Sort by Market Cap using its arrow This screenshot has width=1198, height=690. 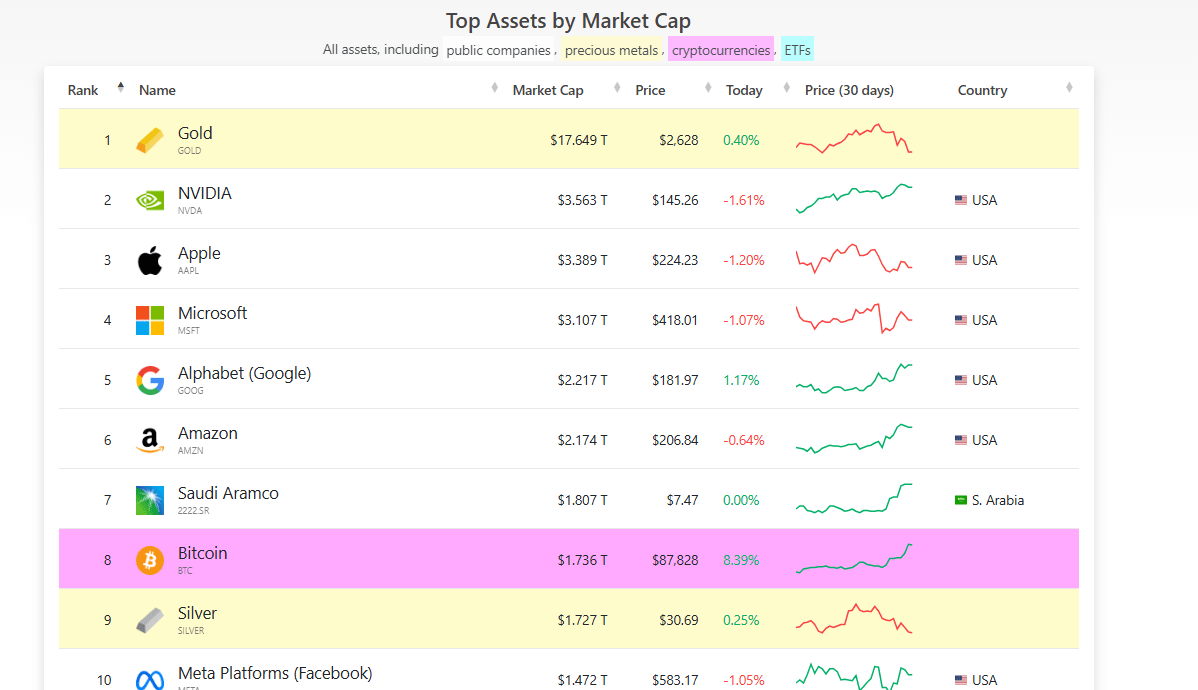pos(617,87)
